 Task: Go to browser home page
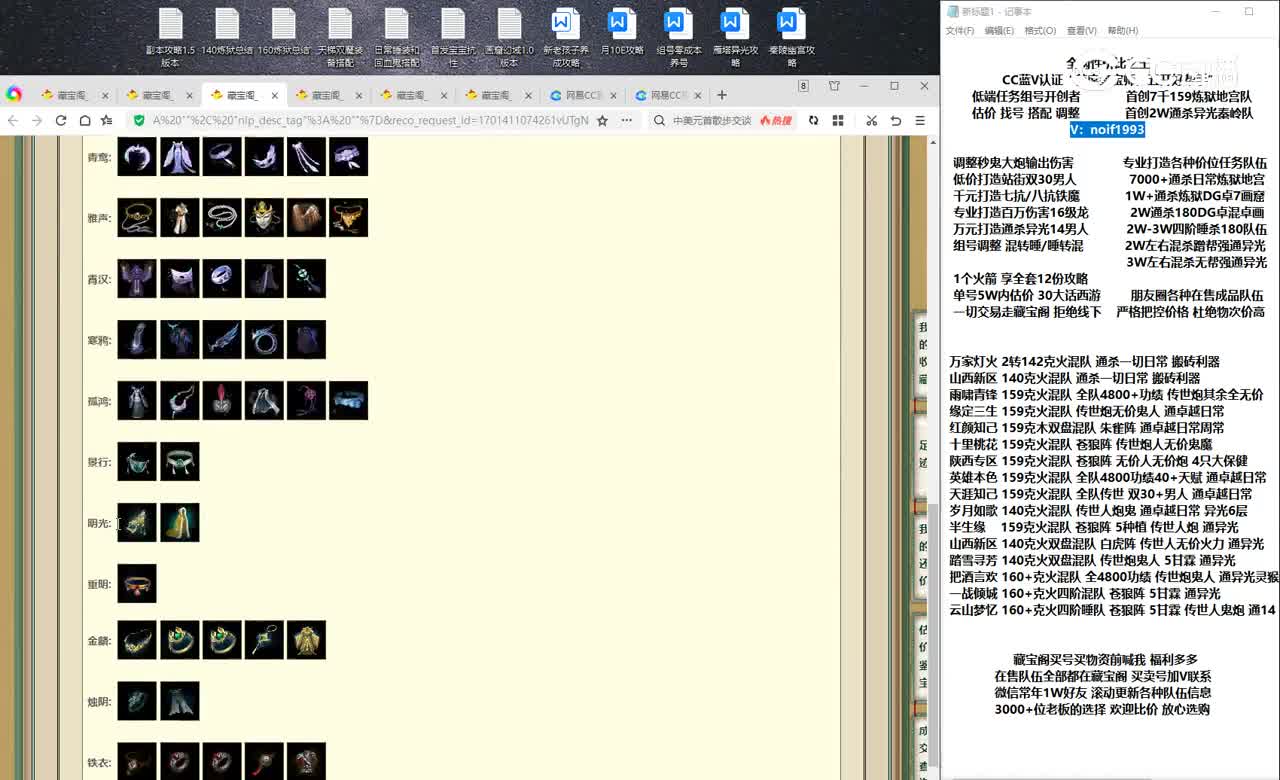pyautogui.click(x=85, y=120)
